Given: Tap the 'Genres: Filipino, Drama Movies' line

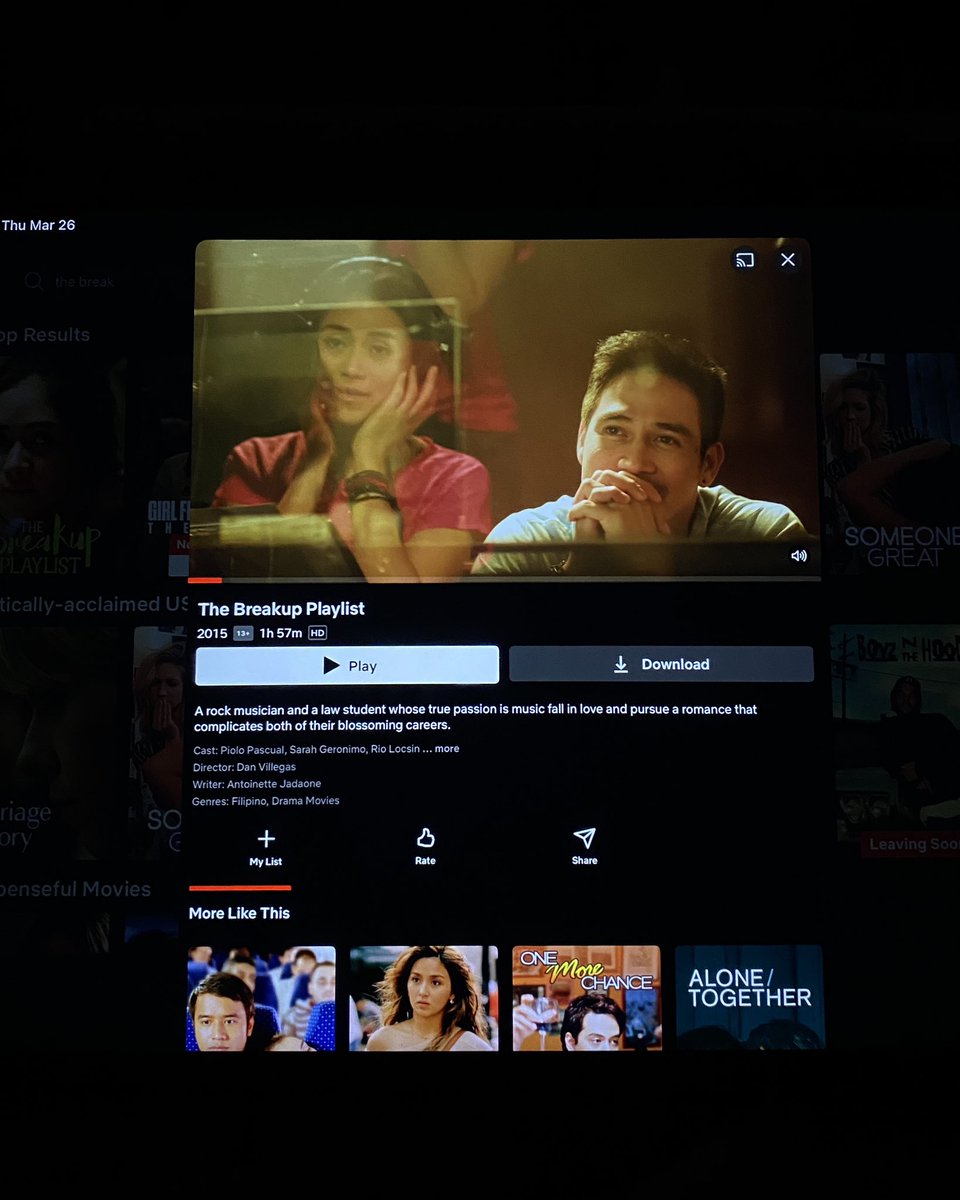Looking at the screenshot, I should (x=266, y=801).
